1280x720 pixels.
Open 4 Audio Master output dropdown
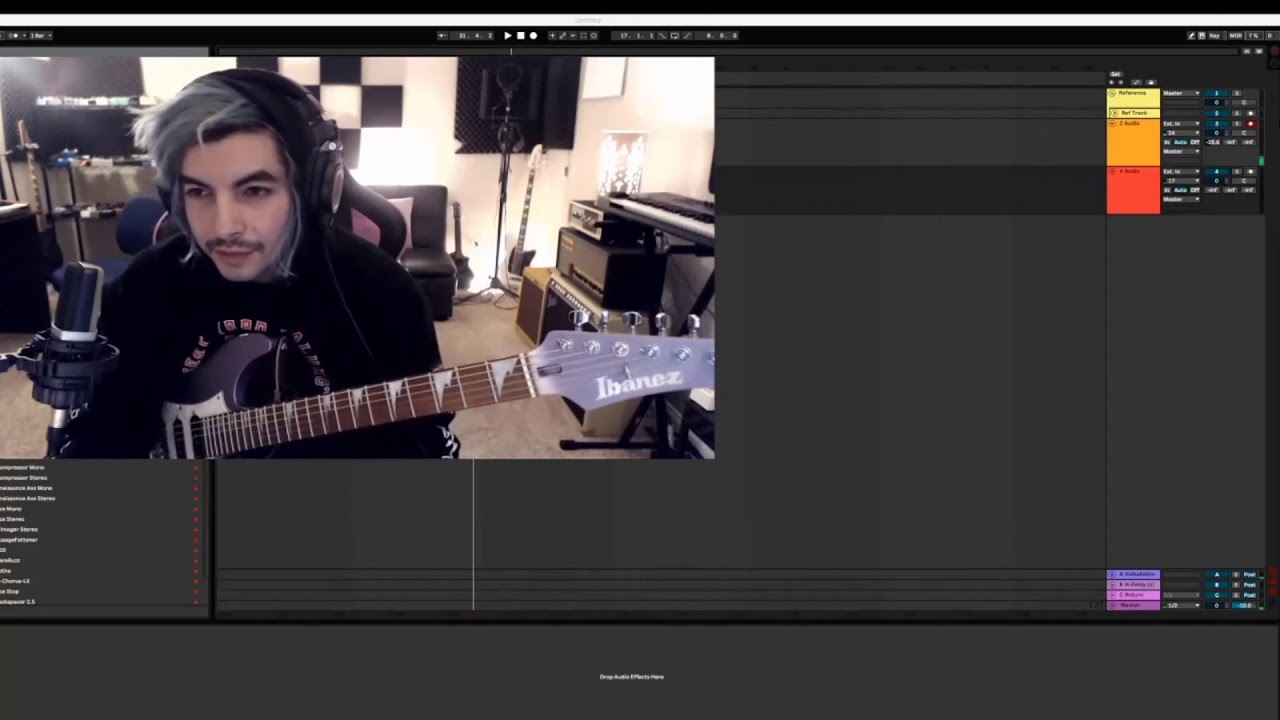1182,199
